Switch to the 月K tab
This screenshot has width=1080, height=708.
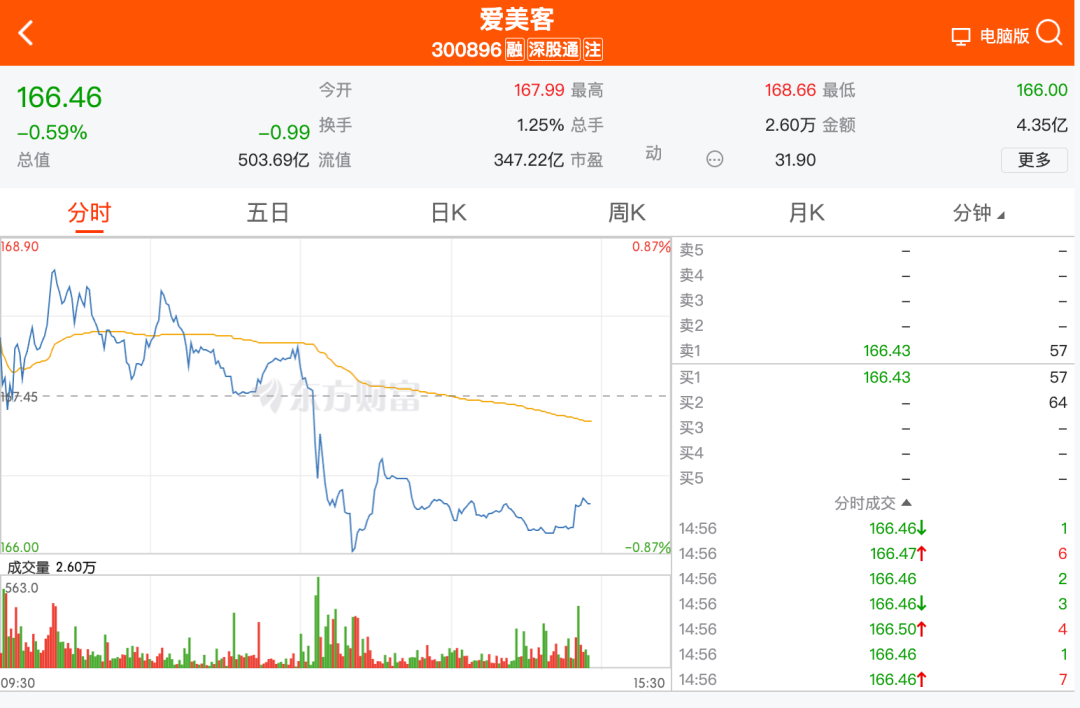(806, 213)
